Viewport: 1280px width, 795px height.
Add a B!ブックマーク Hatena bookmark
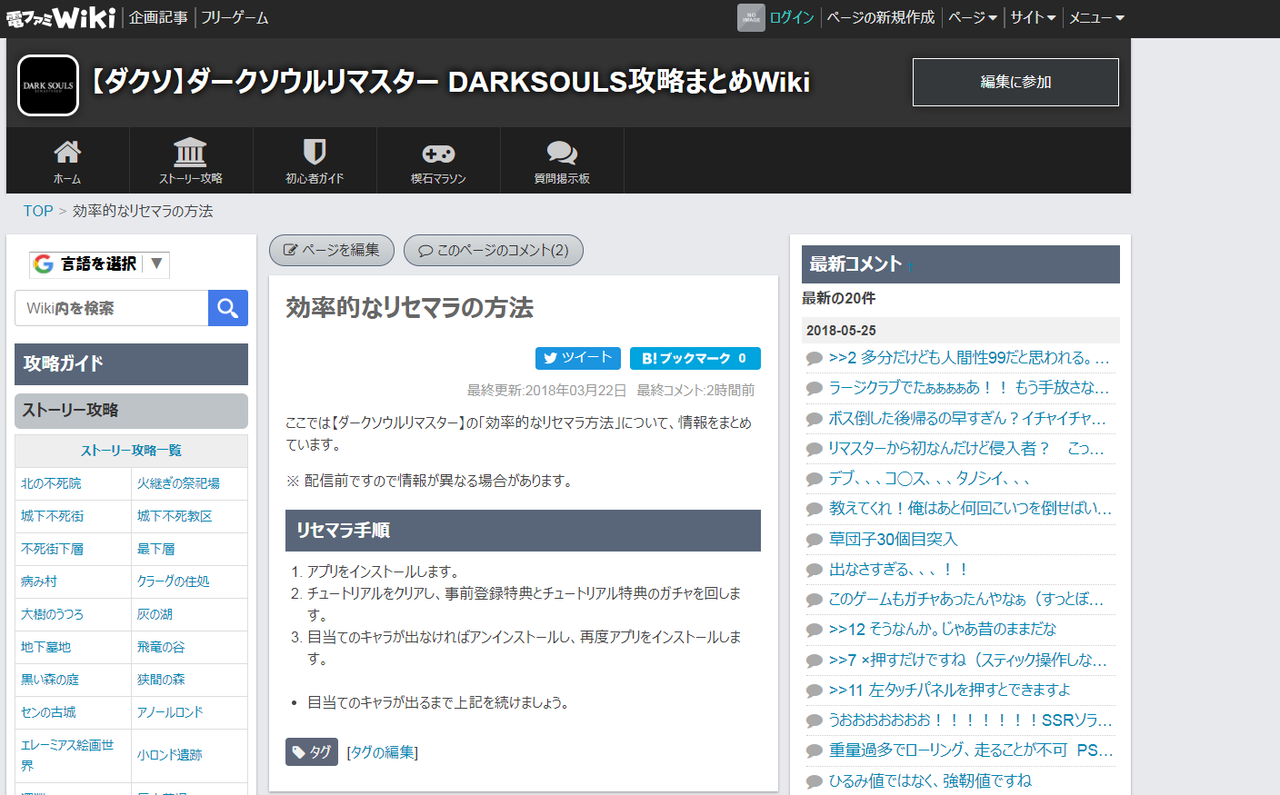[695, 358]
